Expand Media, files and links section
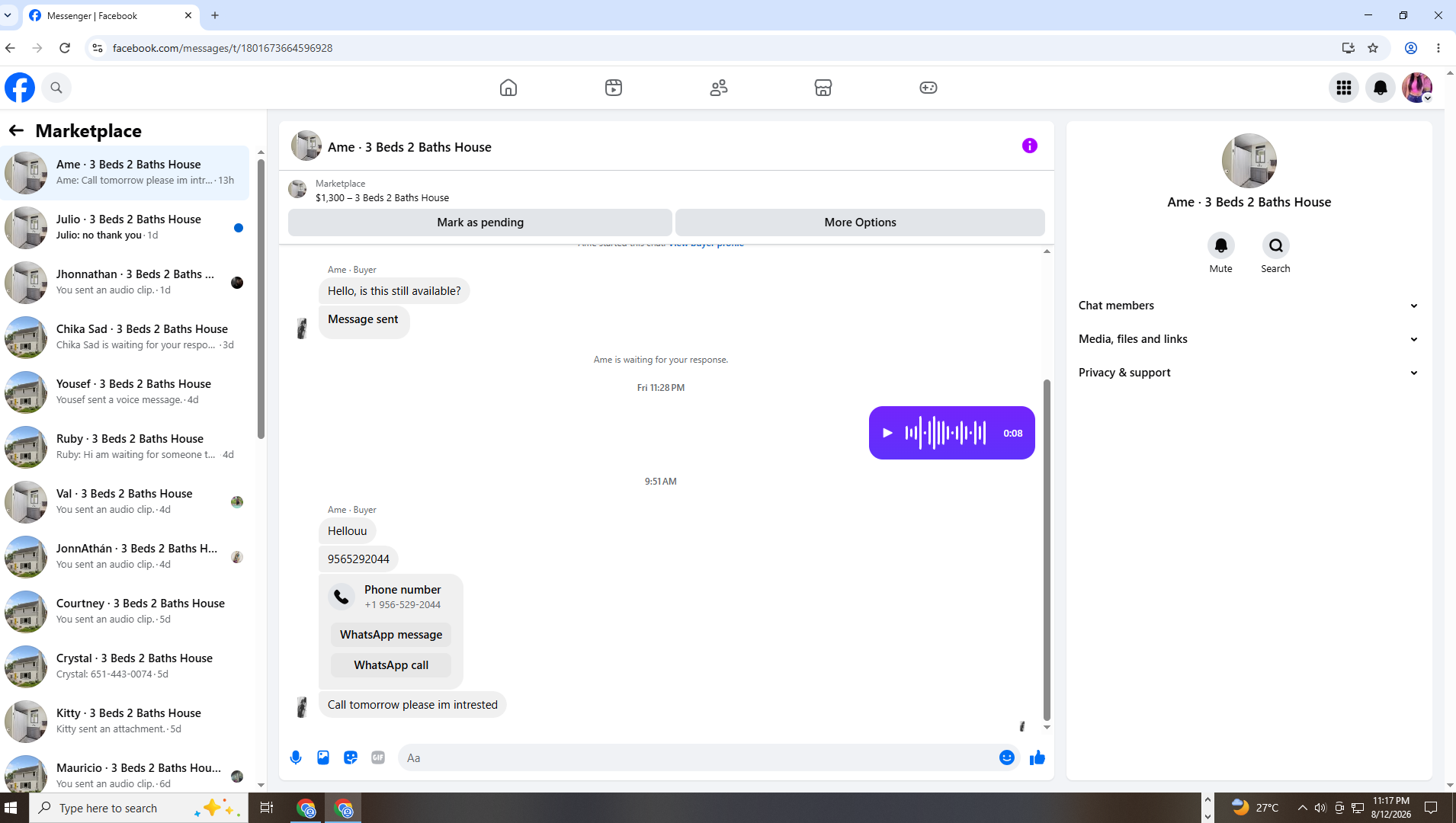1456x823 pixels. 1249,339
